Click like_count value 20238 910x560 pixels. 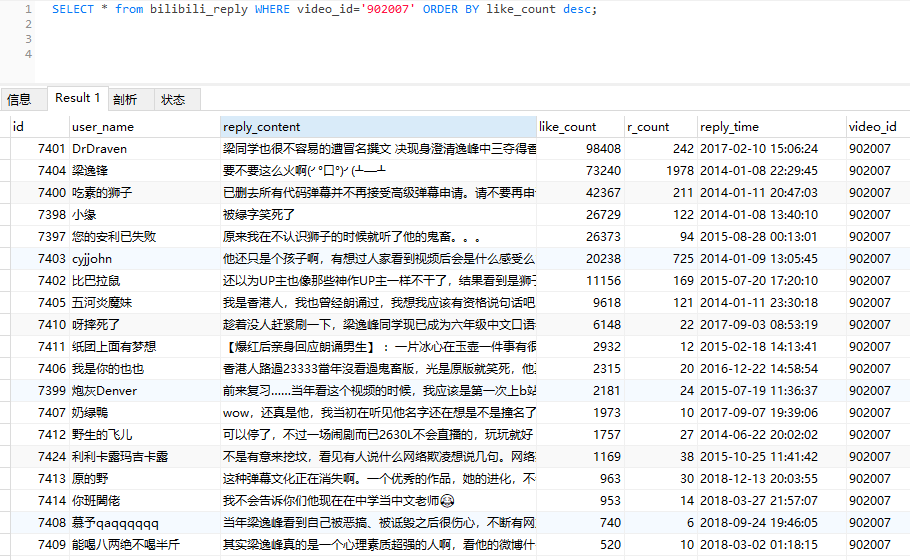[x=603, y=259]
